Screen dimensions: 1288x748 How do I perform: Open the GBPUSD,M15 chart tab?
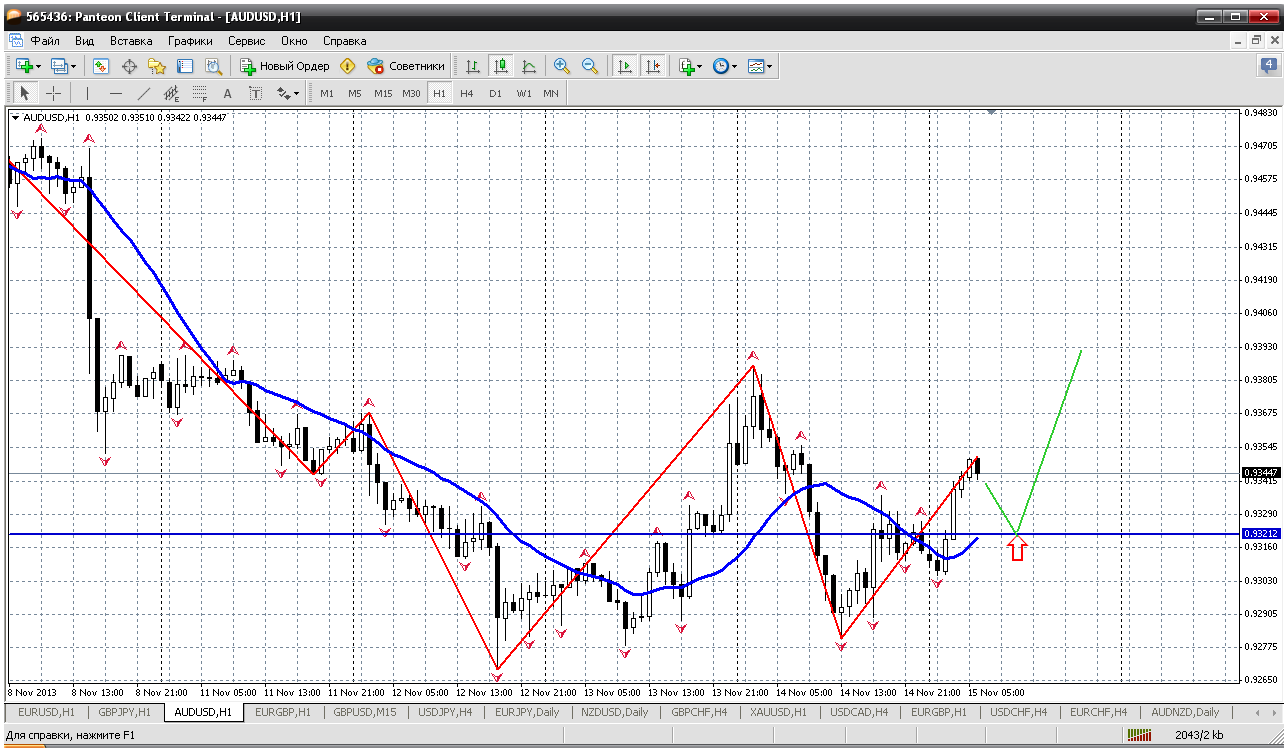point(365,712)
